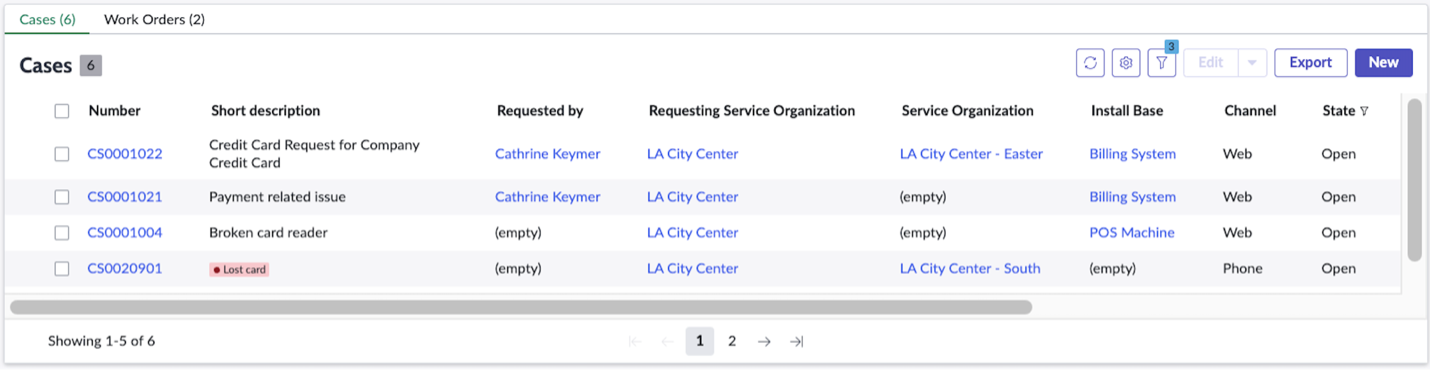
Task: Click the vertical scrollbar thumb
Action: click(x=1414, y=180)
